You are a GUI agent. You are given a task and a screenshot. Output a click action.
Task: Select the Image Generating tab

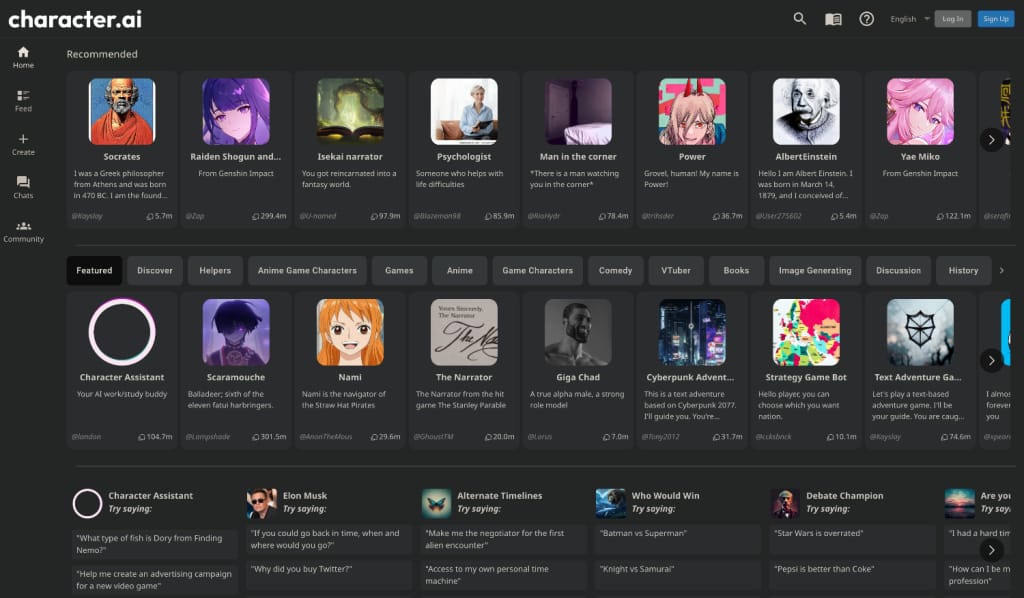(x=815, y=270)
